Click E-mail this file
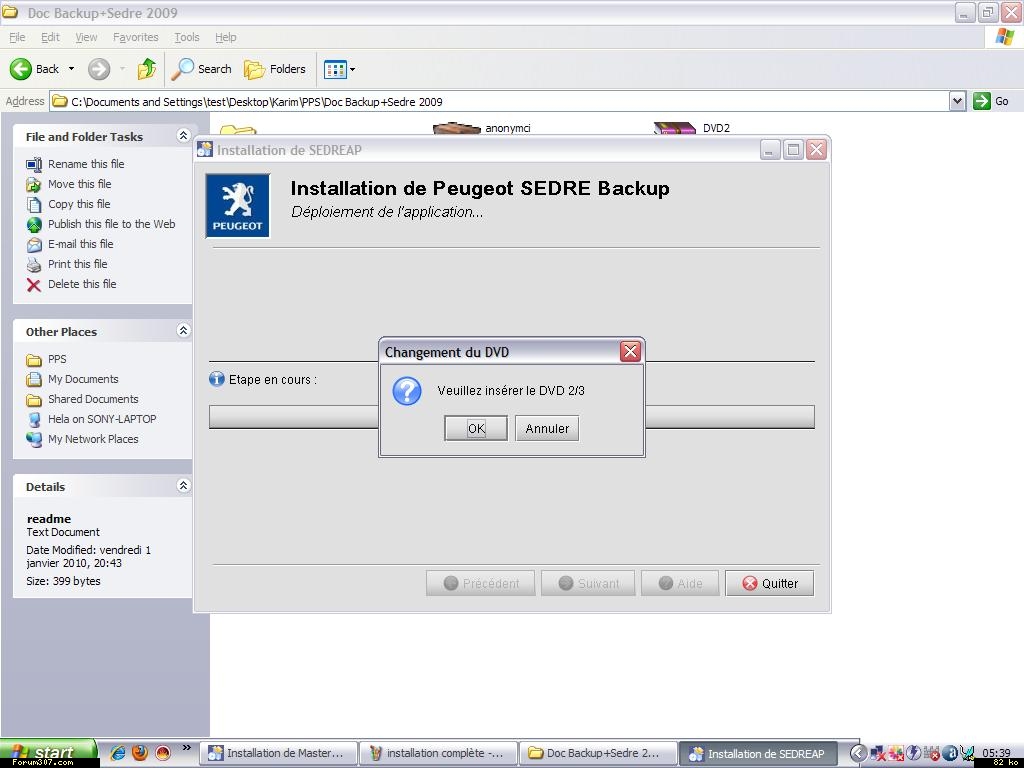Screen dimensions: 1024x768 81,244
